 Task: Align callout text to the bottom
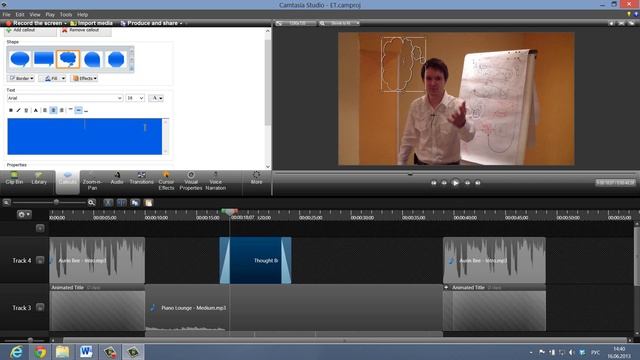86,110
